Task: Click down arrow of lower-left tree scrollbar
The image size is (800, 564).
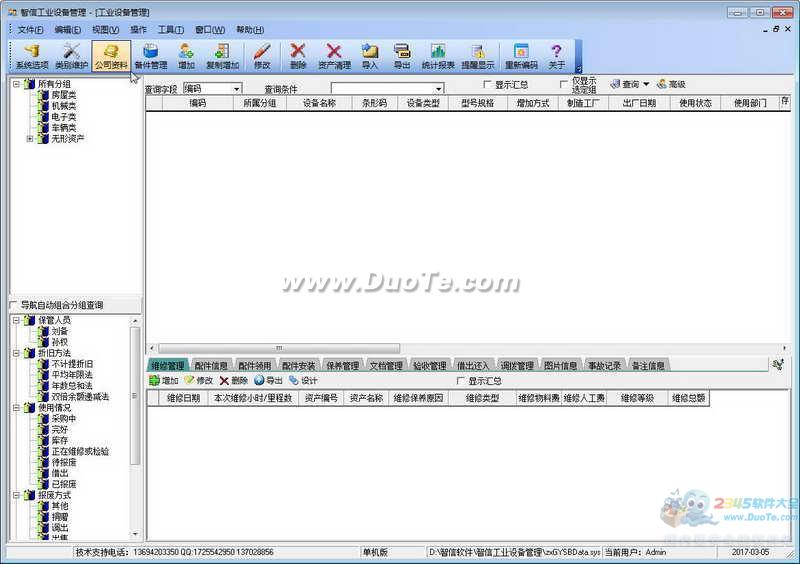Action: [x=135, y=534]
